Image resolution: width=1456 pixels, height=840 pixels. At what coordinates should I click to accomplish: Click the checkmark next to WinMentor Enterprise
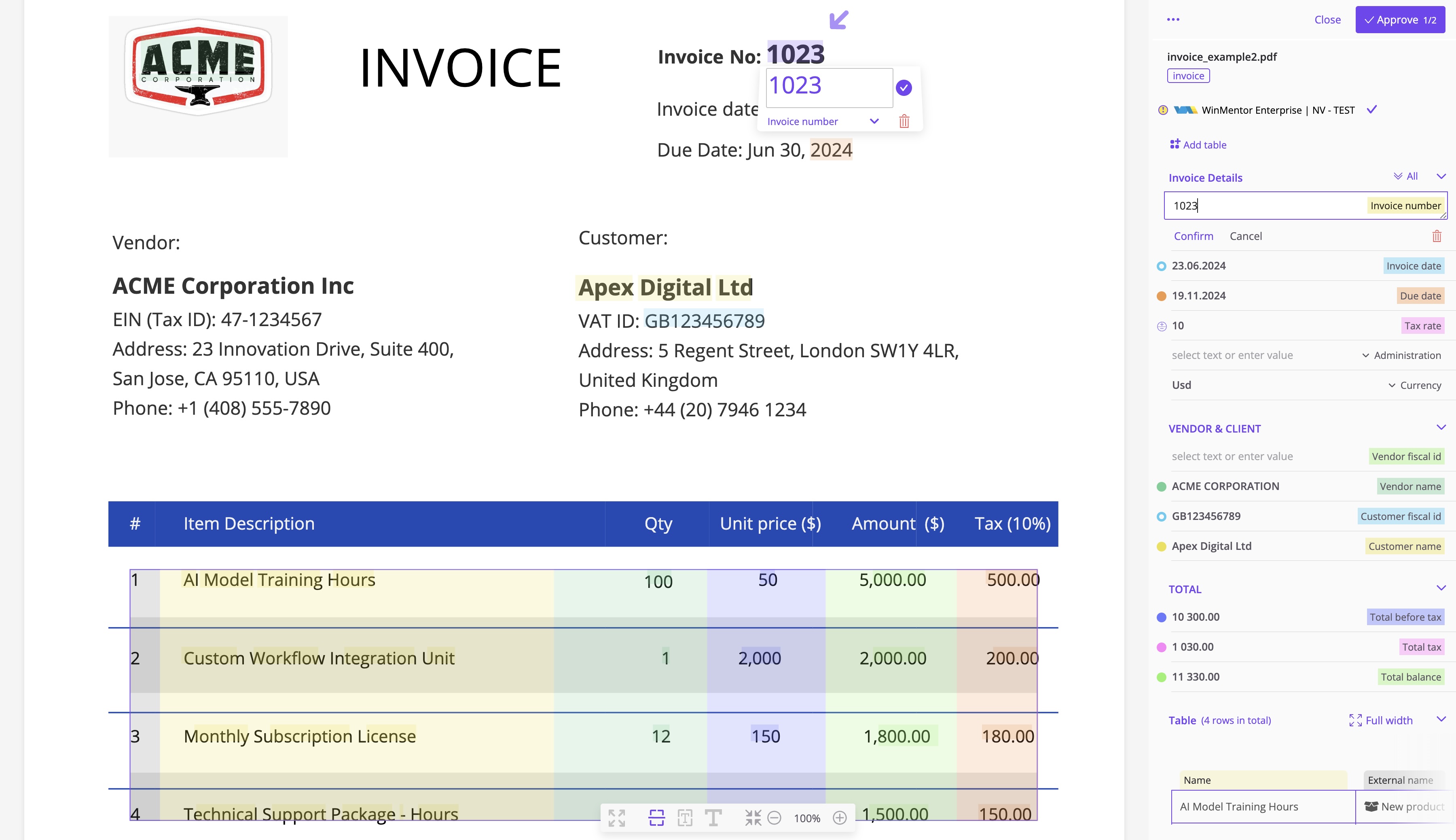[1372, 110]
